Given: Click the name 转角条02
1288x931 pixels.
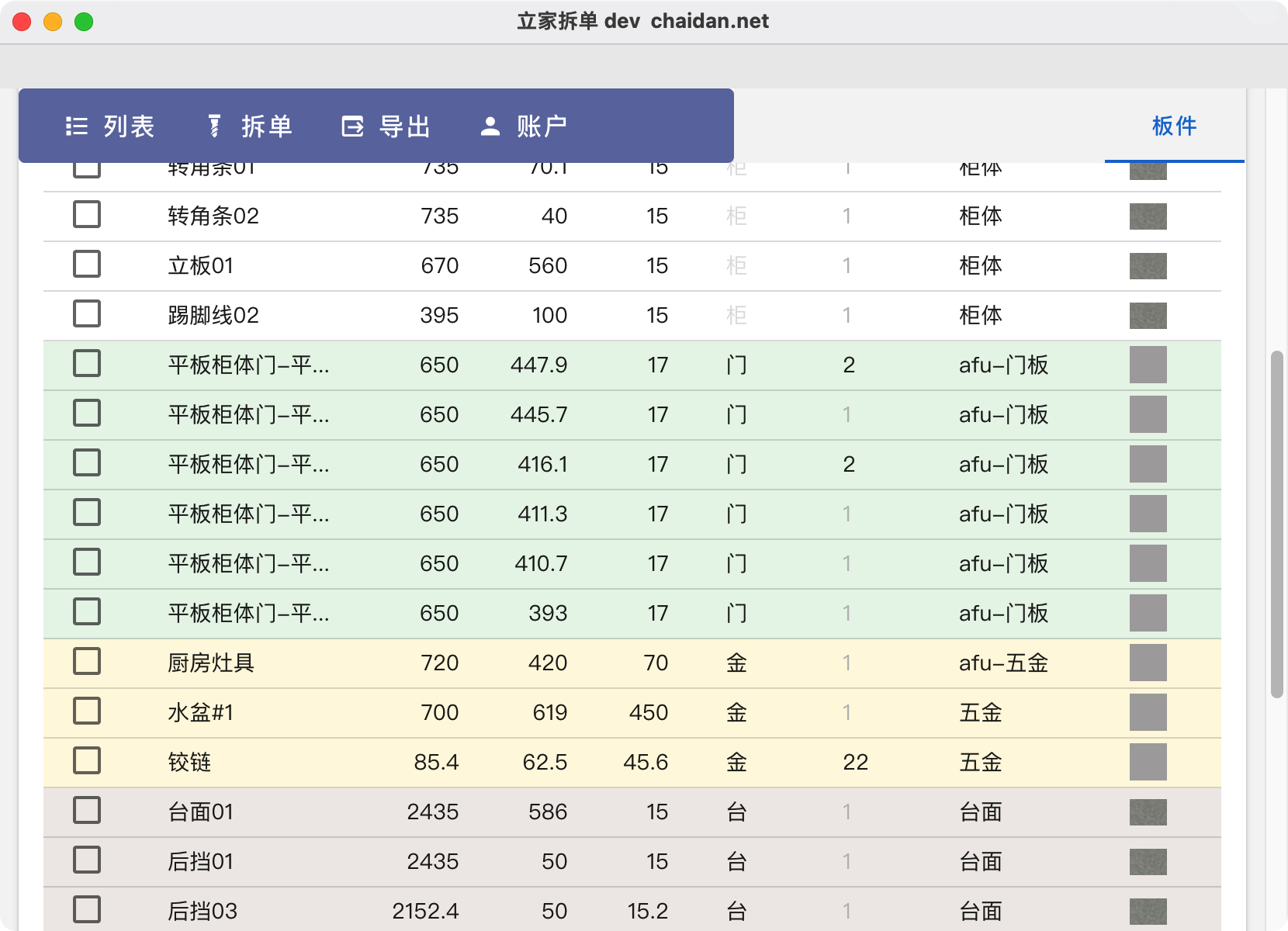Looking at the screenshot, I should click(213, 216).
